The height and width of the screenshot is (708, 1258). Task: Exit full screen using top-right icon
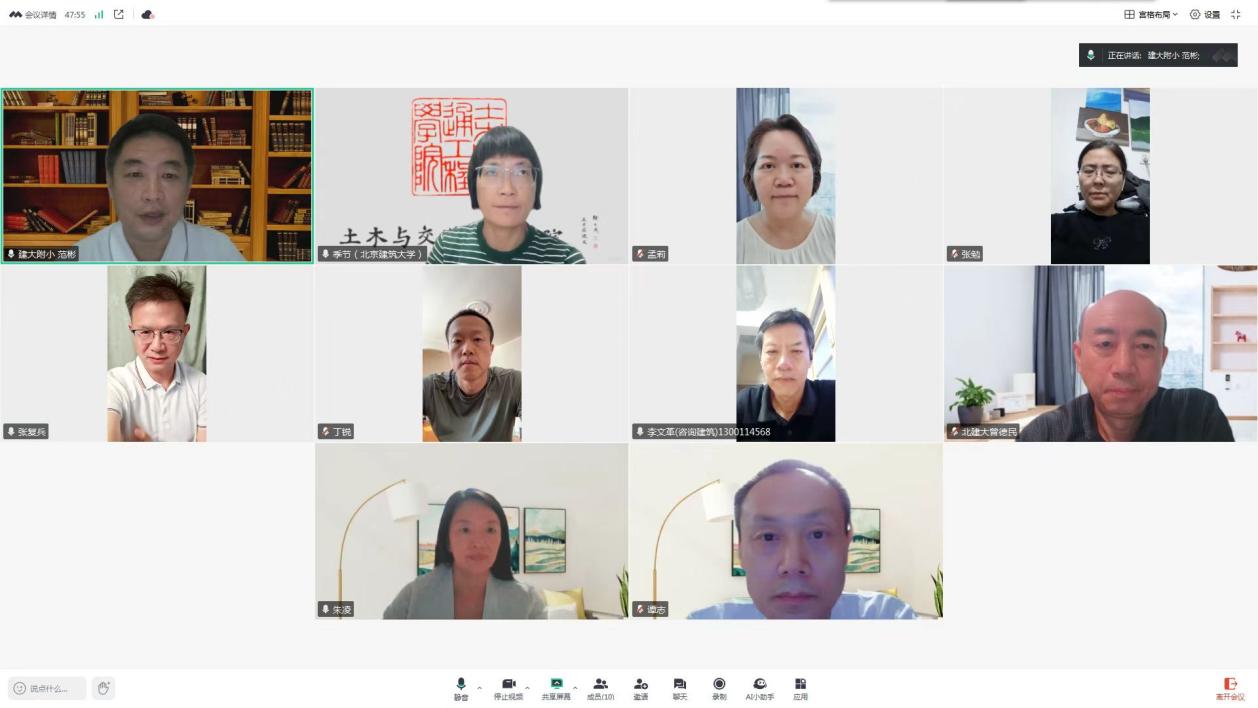[1236, 15]
